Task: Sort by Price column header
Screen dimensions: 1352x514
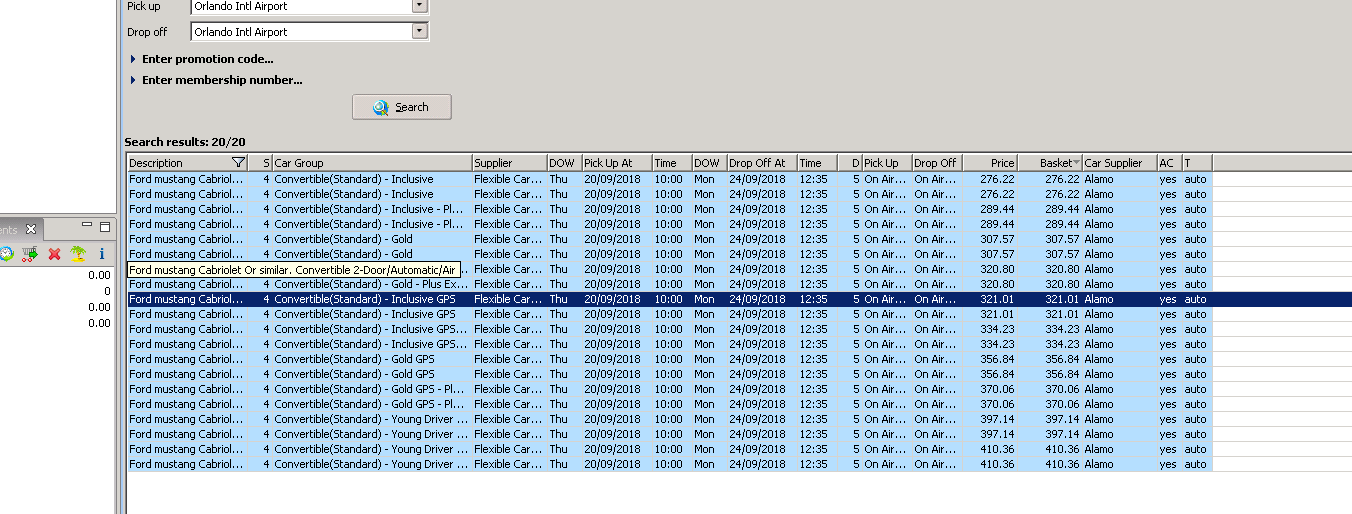Action: pyautogui.click(x=990, y=163)
